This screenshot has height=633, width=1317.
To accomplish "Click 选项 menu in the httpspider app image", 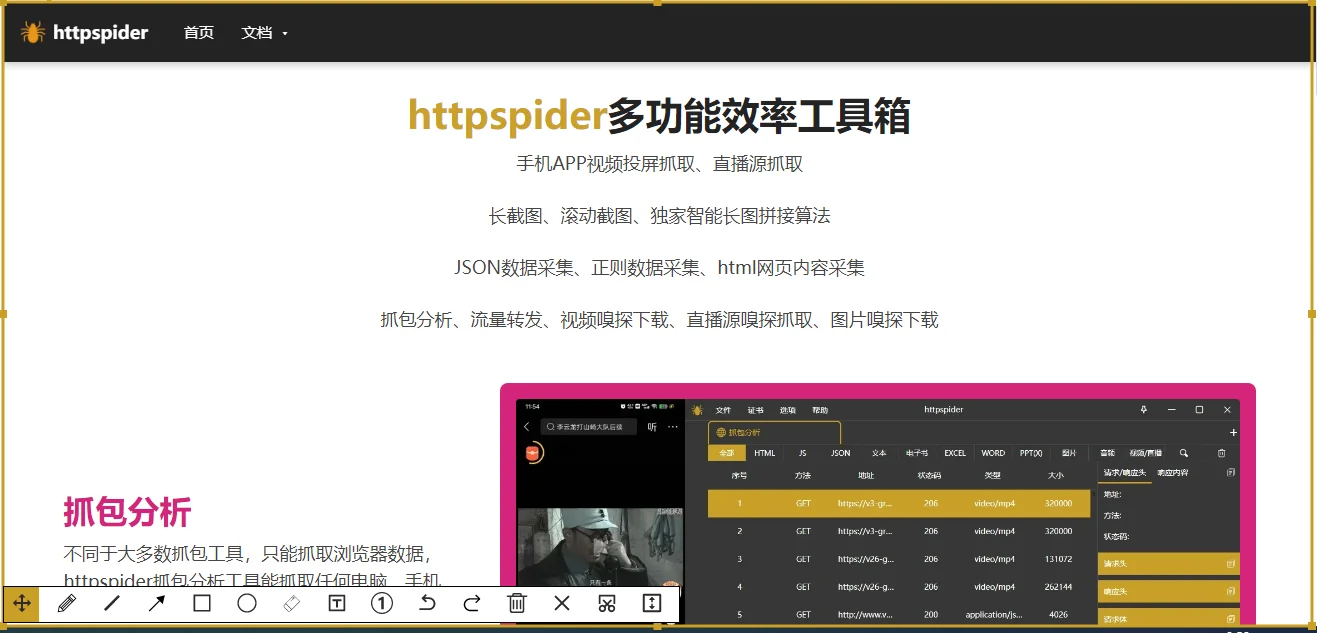I will (x=788, y=410).
